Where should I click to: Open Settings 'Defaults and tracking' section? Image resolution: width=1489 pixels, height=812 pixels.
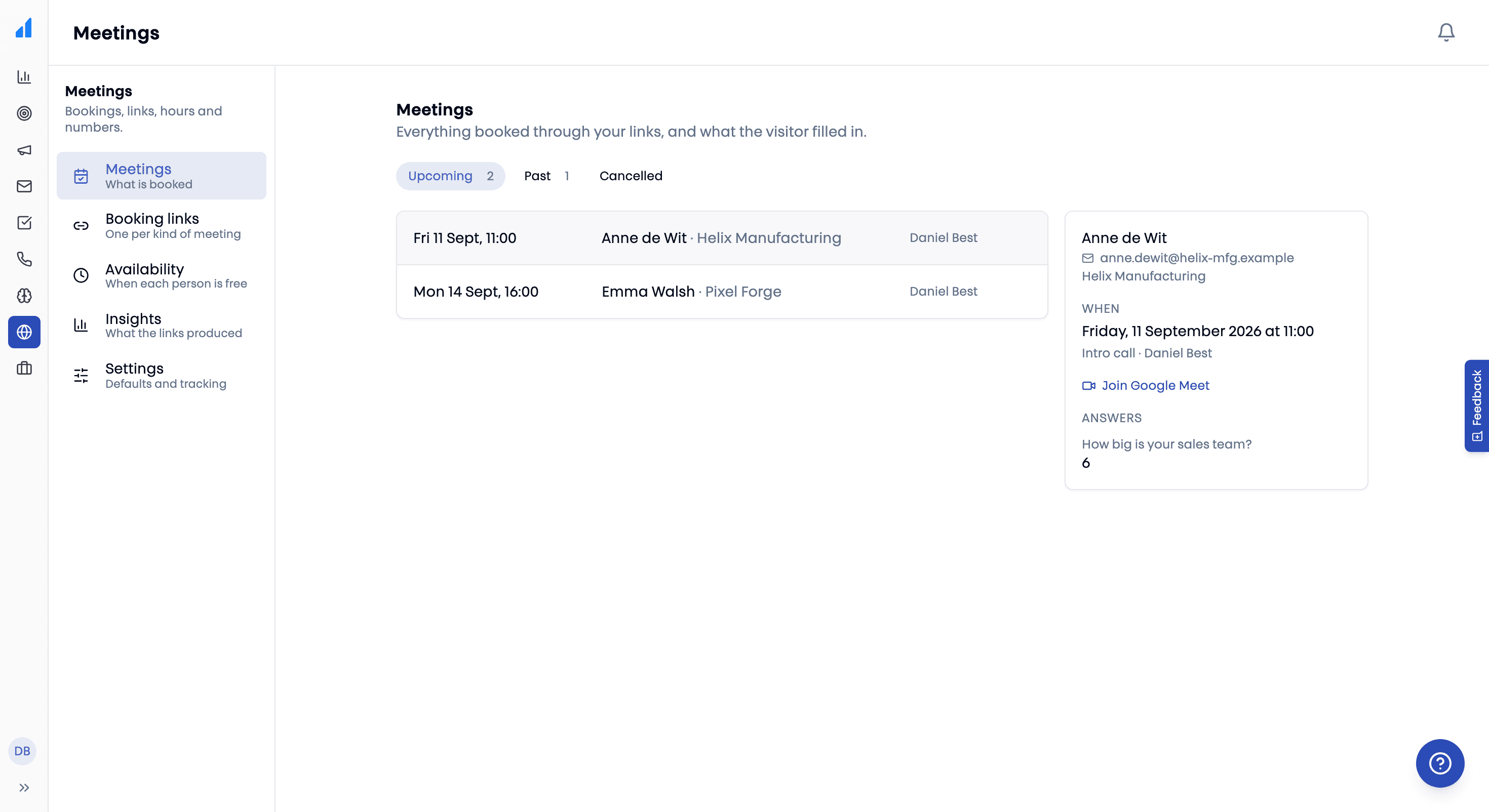click(161, 375)
